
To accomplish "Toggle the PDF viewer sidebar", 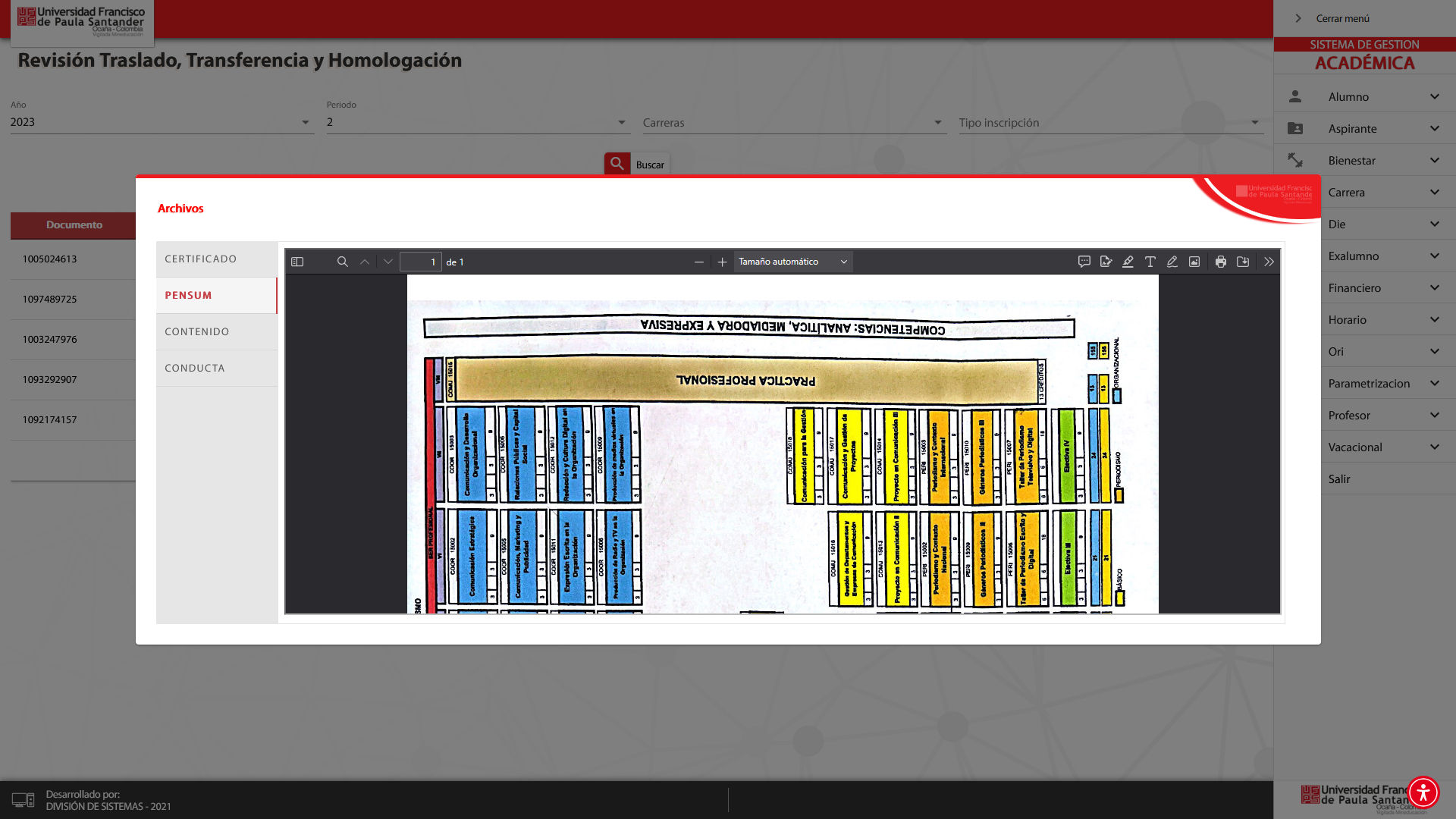I will [x=297, y=262].
